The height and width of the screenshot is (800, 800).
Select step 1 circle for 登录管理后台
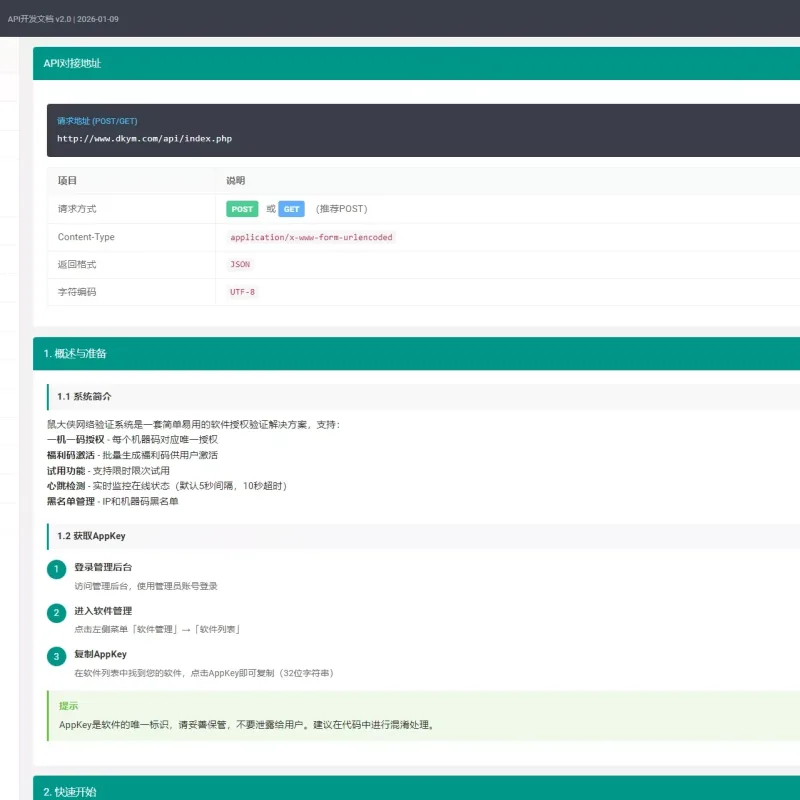click(x=57, y=569)
